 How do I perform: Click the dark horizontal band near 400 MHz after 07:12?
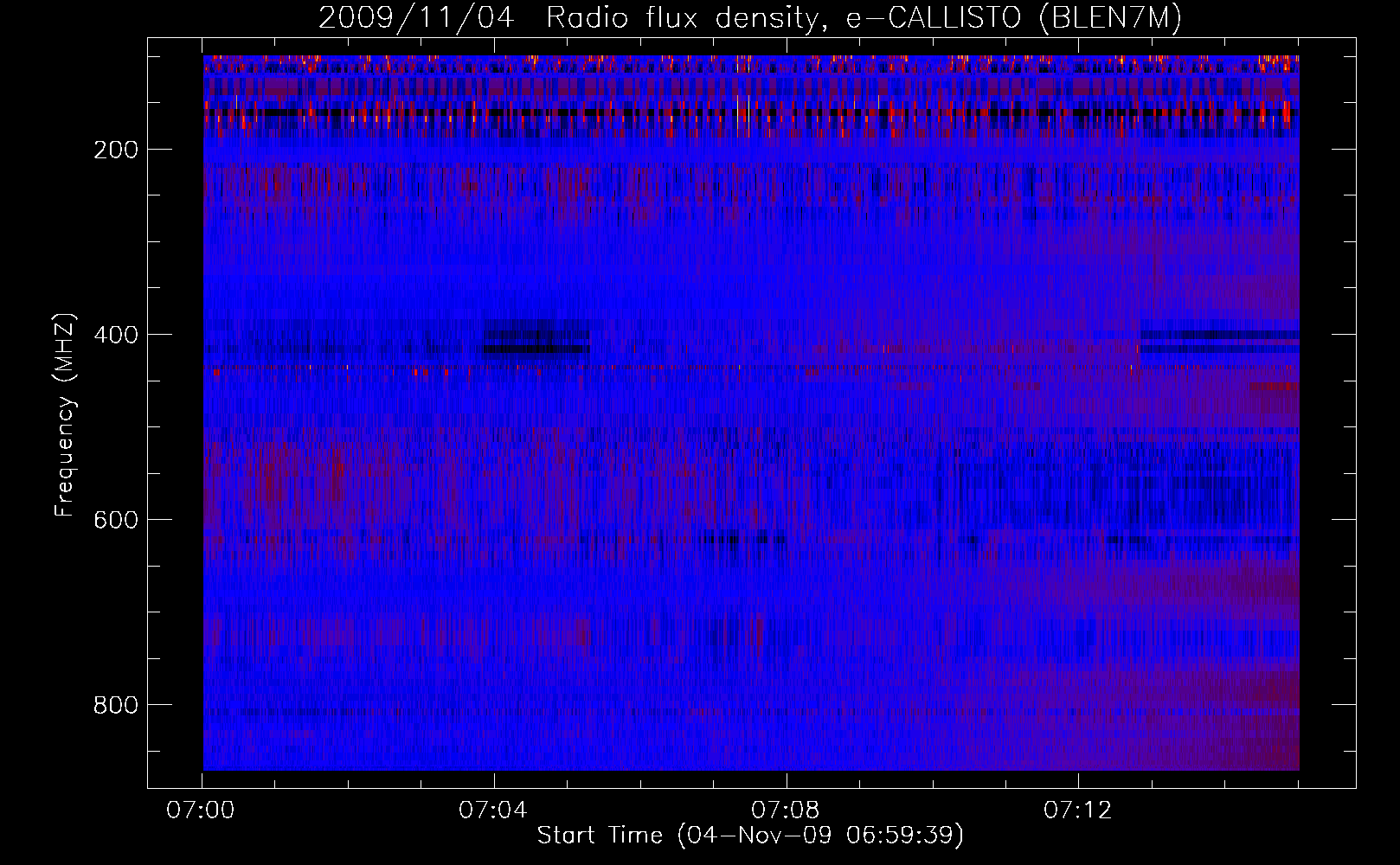[x=1219, y=335]
